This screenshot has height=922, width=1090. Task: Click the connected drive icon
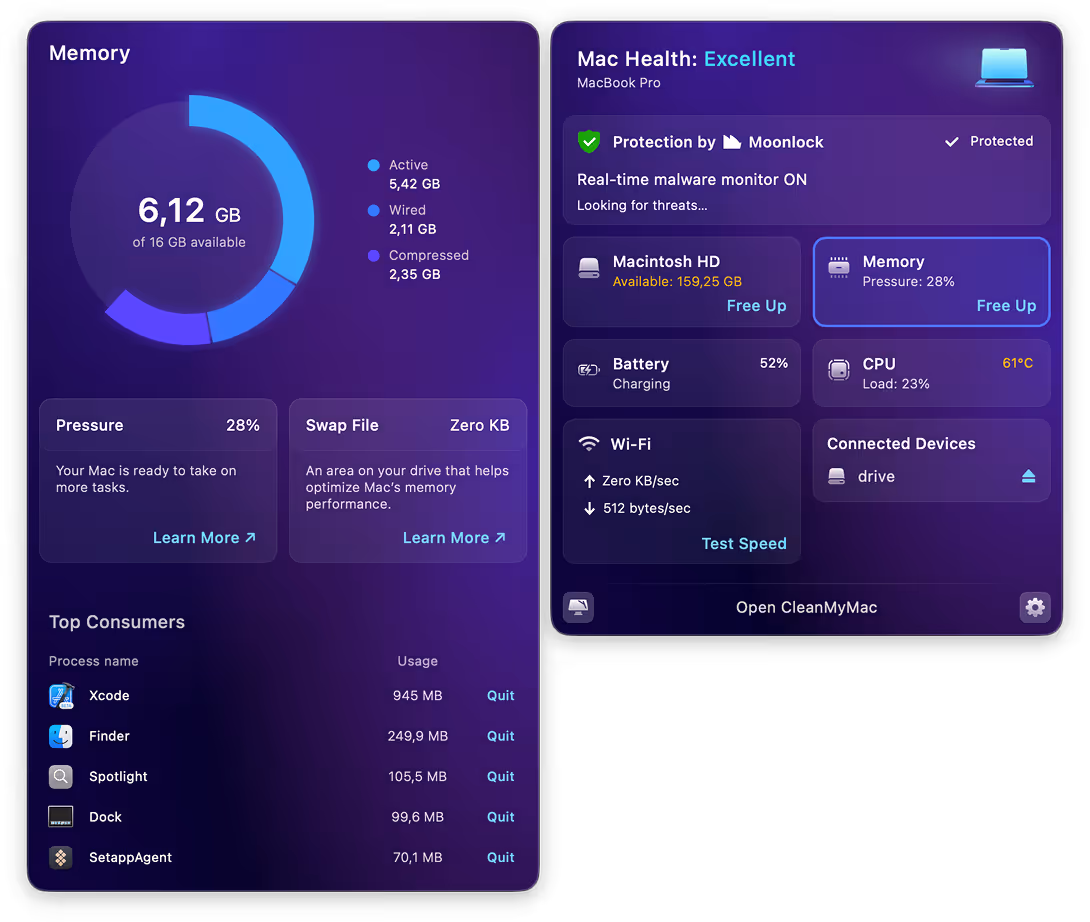click(837, 476)
